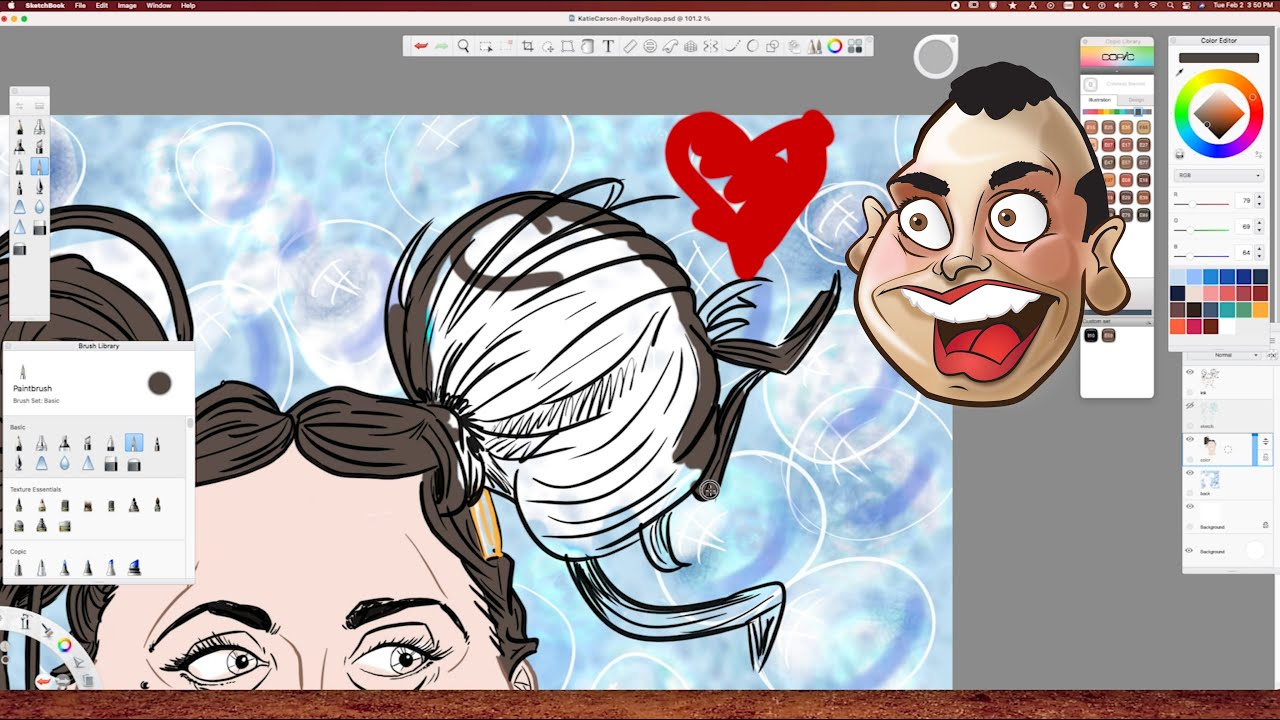Switch to the Design tab in the Copic Library

(1136, 99)
